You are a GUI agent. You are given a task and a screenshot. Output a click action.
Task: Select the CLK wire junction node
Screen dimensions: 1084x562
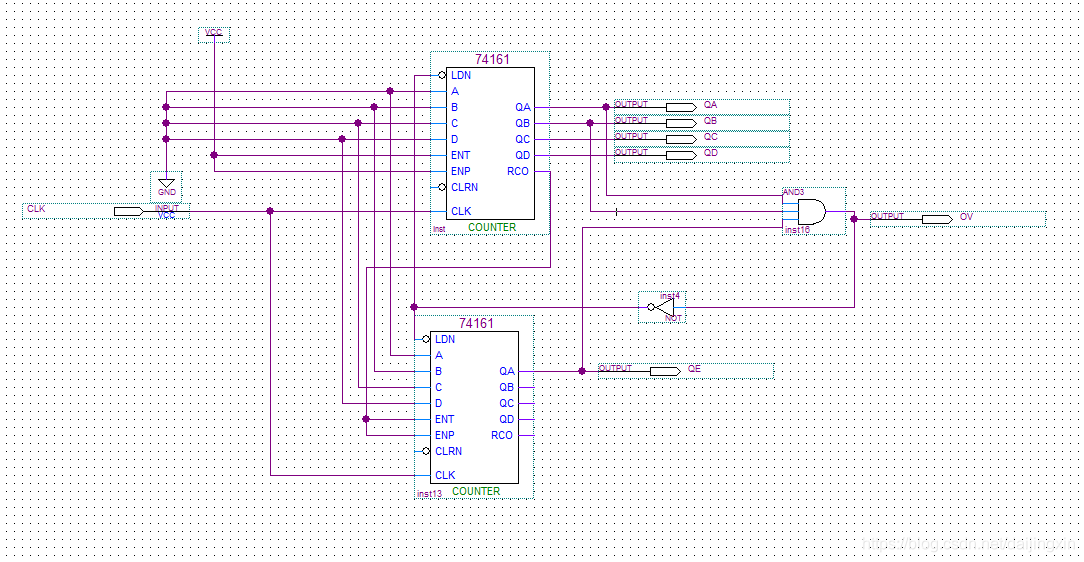(x=270, y=211)
